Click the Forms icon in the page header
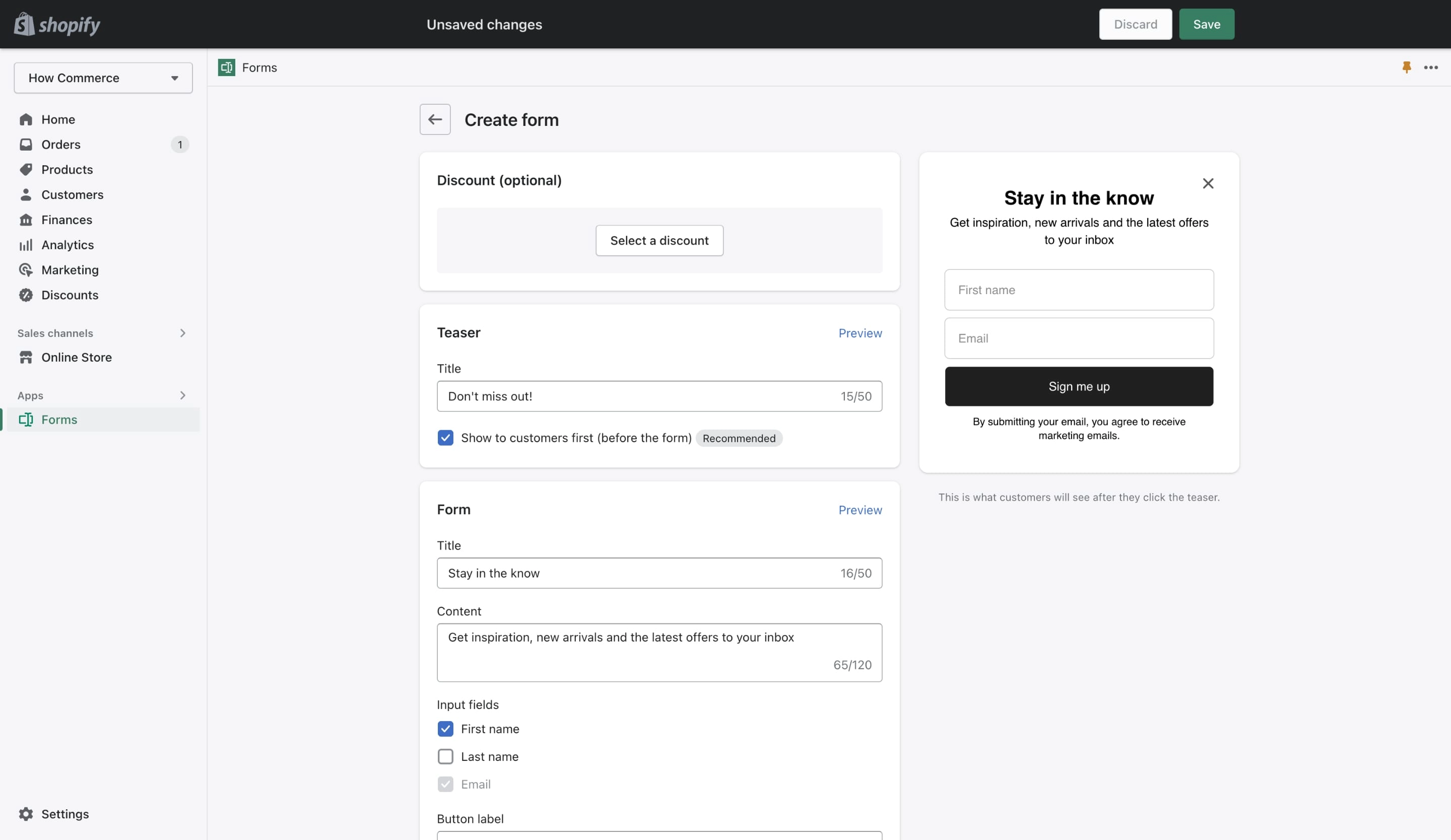This screenshot has width=1451, height=840. (x=226, y=67)
